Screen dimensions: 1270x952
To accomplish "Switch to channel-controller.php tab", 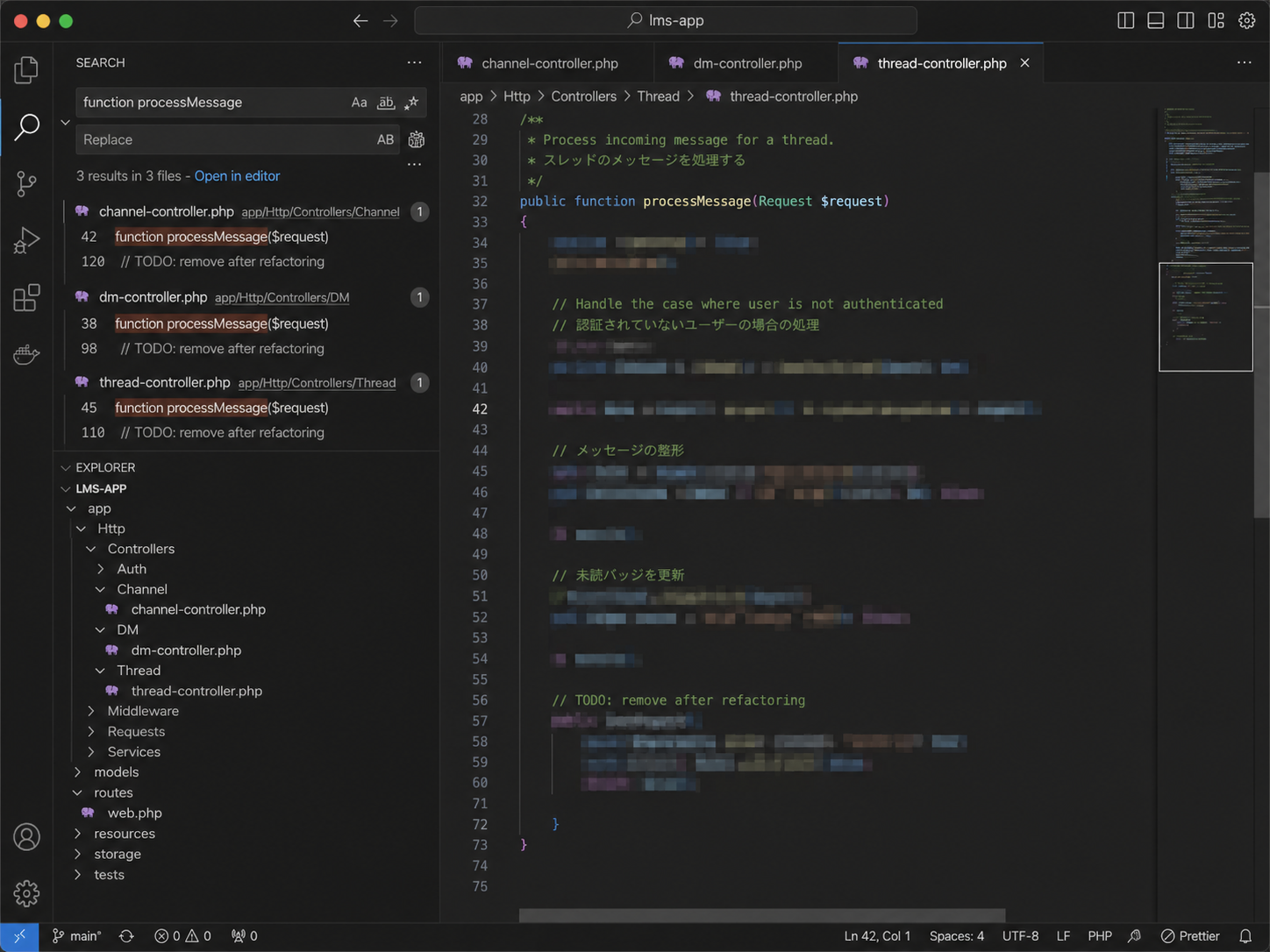I will coord(548,63).
